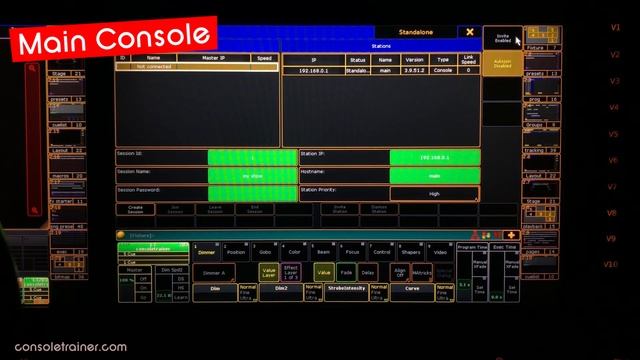This screenshot has width=640, height=360.
Task: Adjust the Exec Time fader
Action: coord(496,277)
